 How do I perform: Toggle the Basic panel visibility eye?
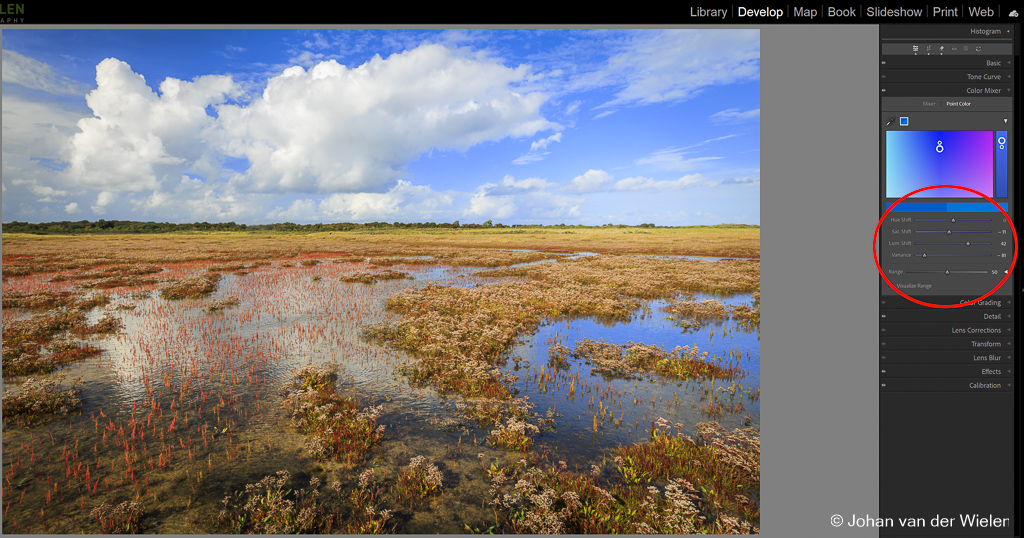(x=884, y=63)
